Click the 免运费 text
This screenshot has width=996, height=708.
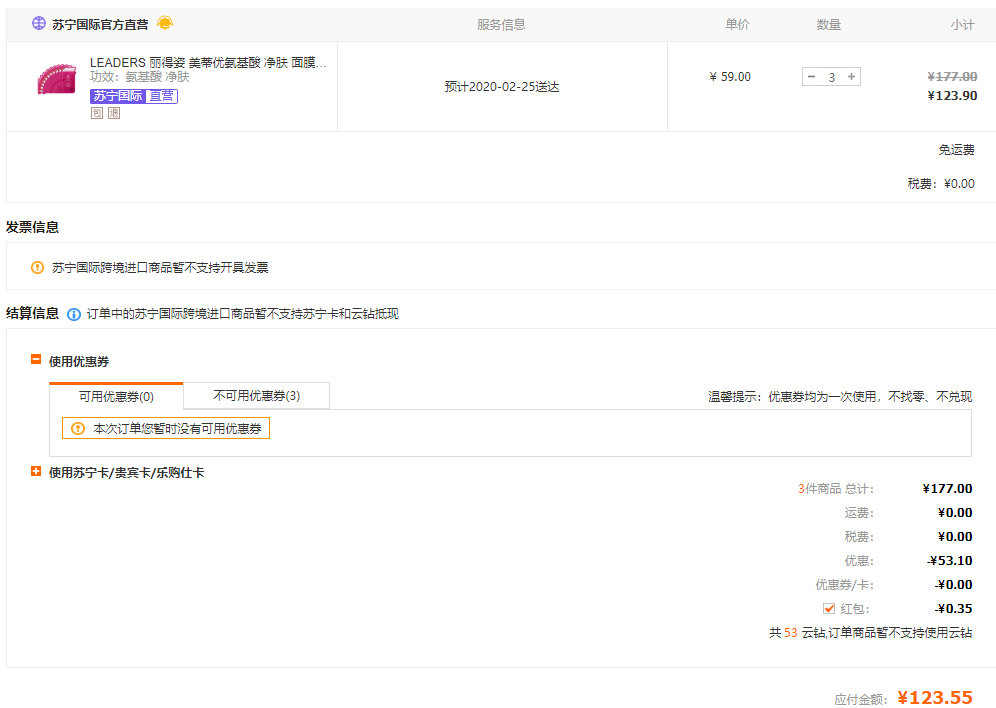956,150
